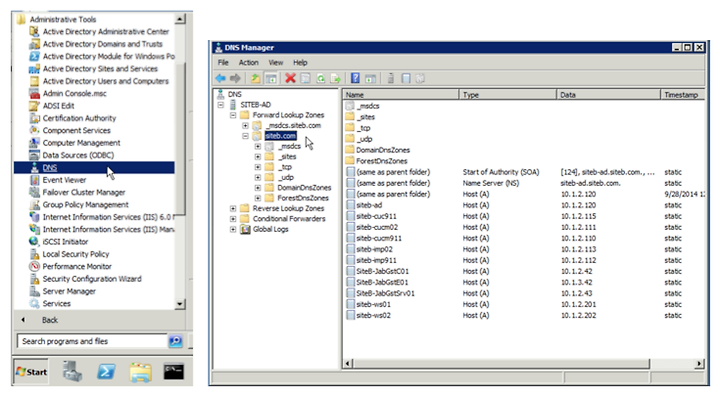Click the horizontal scrollbar thumb in record list
The image size is (720, 398).
pos(501,364)
